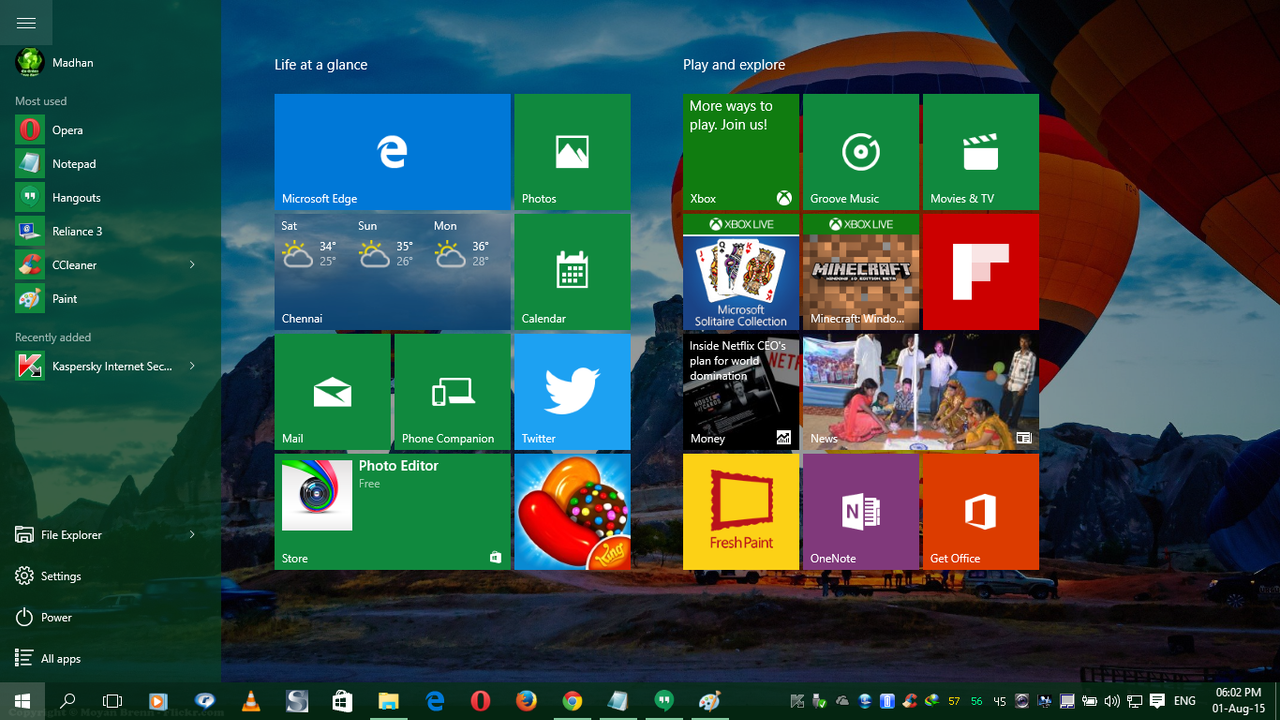Open the Twitter tile
Image resolution: width=1280 pixels, height=720 pixels.
572,392
